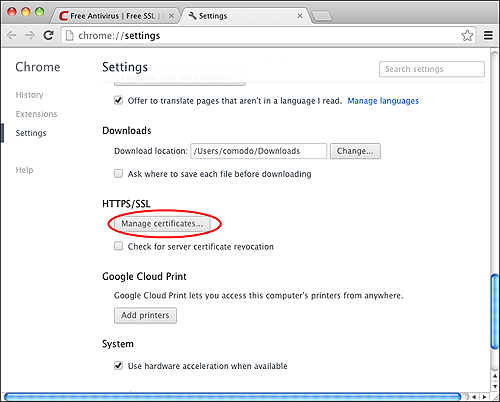Go back using the back arrow
The width and height of the screenshot is (500, 402).
(x=12, y=35)
